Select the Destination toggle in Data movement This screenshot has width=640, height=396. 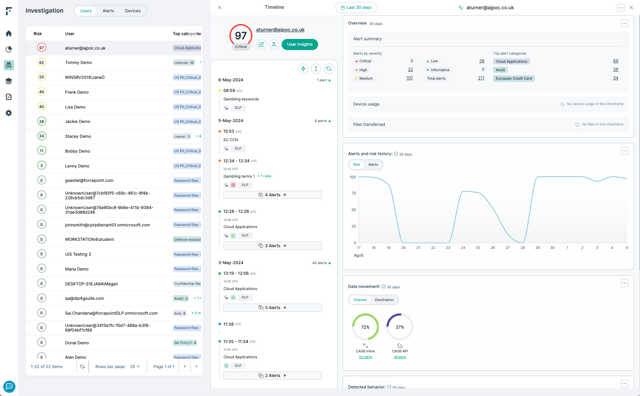point(384,300)
